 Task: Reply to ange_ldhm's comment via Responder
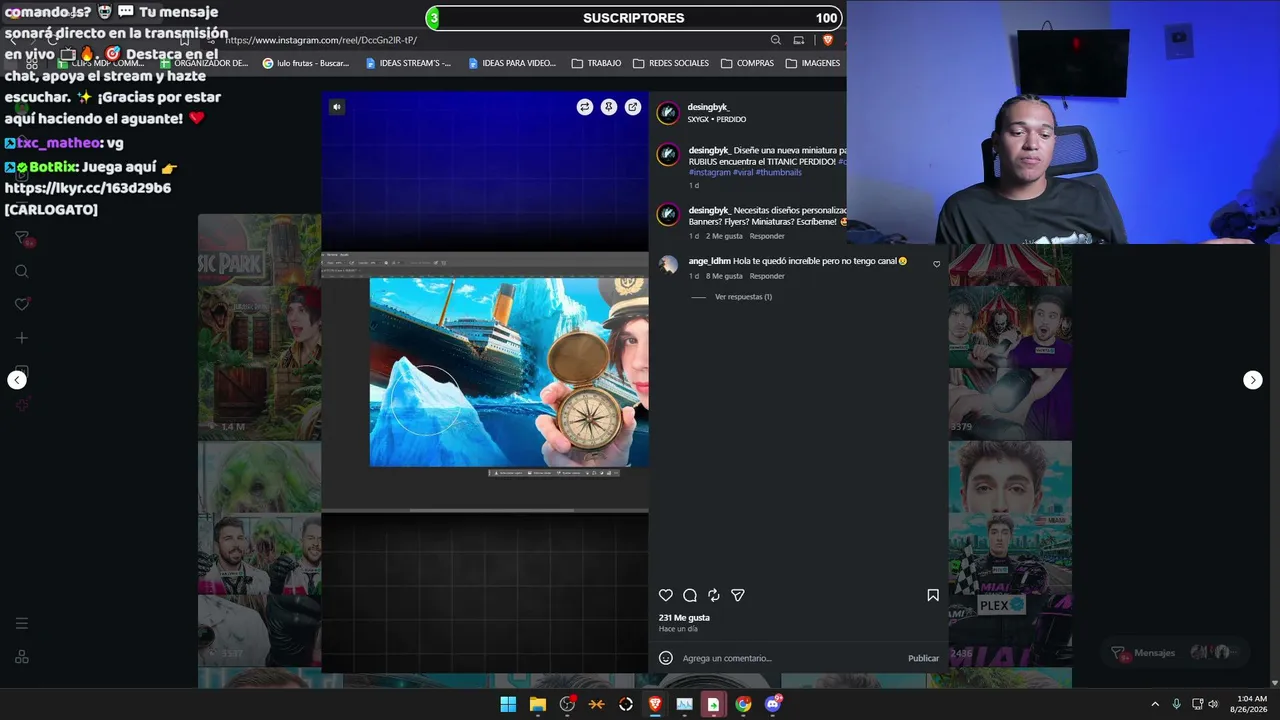tap(767, 276)
